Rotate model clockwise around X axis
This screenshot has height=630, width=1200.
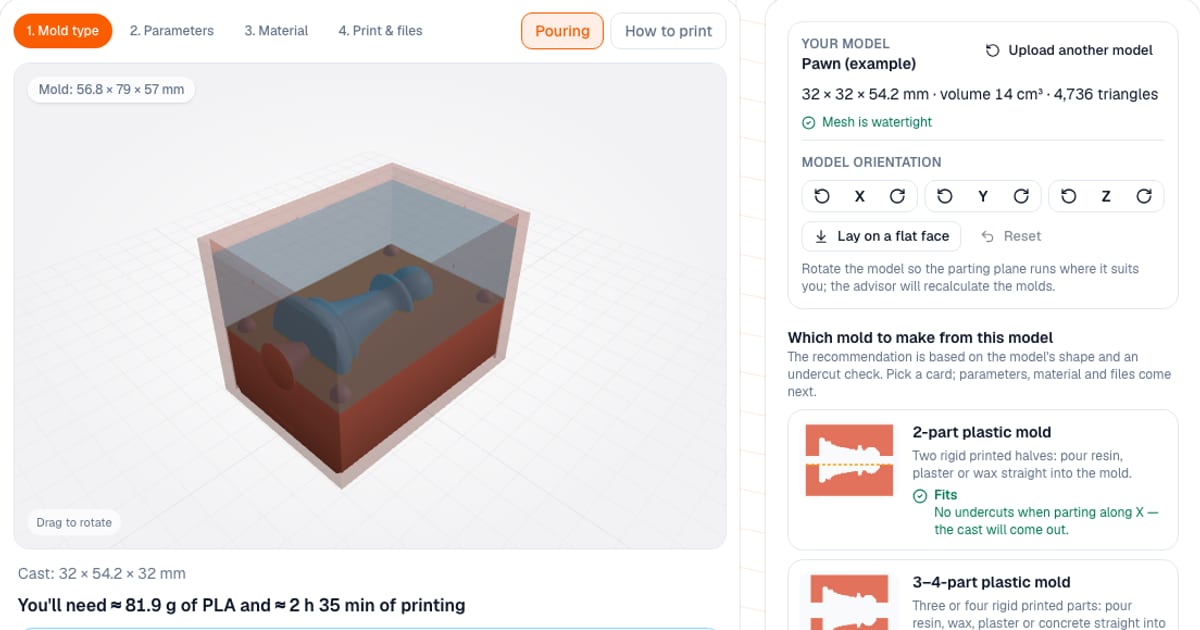(x=897, y=196)
